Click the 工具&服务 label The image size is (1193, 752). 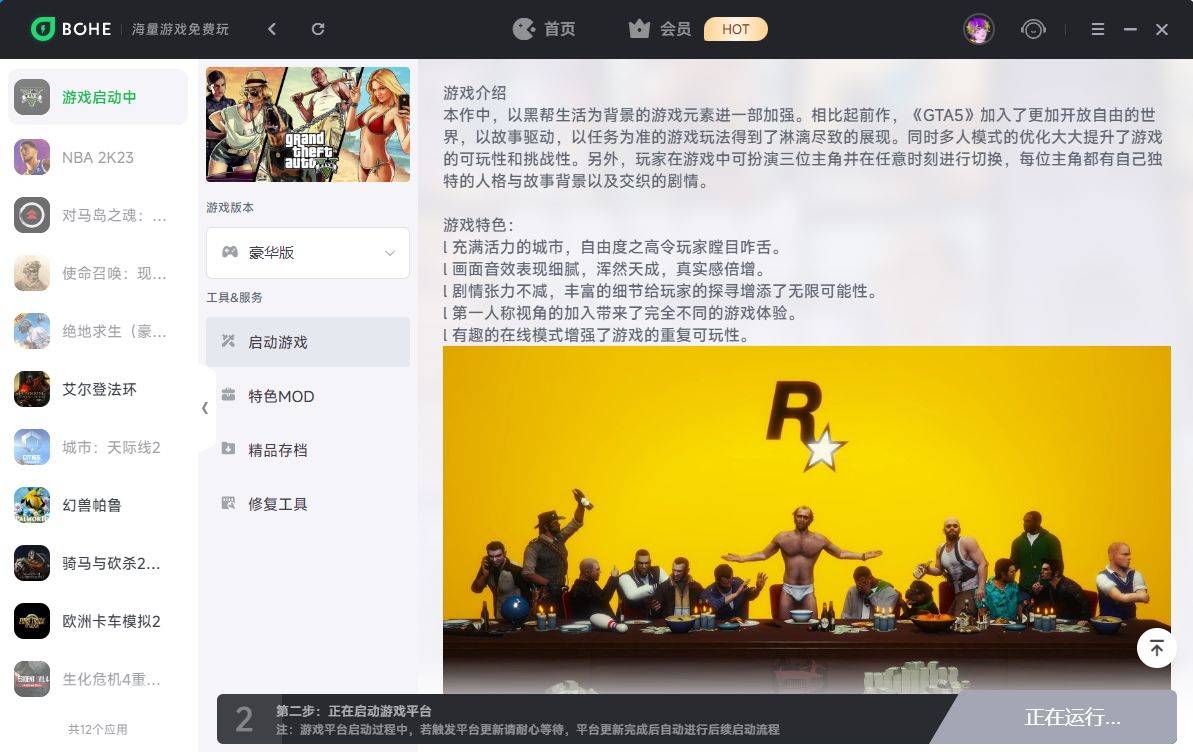[234, 297]
